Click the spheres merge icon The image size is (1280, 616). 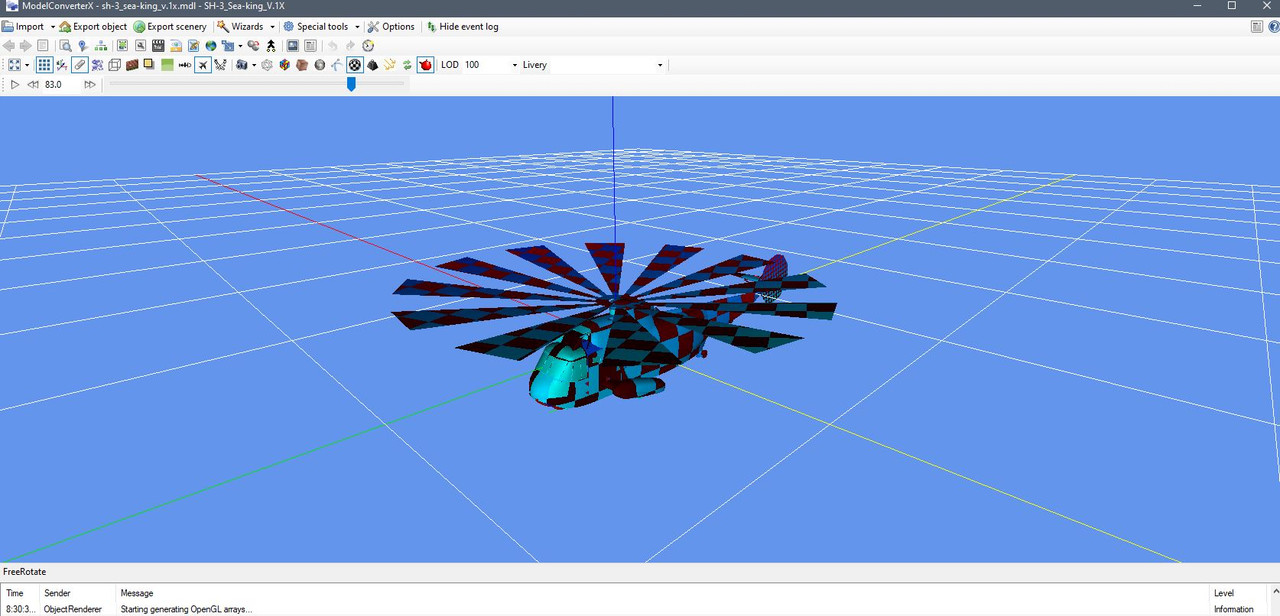click(253, 45)
